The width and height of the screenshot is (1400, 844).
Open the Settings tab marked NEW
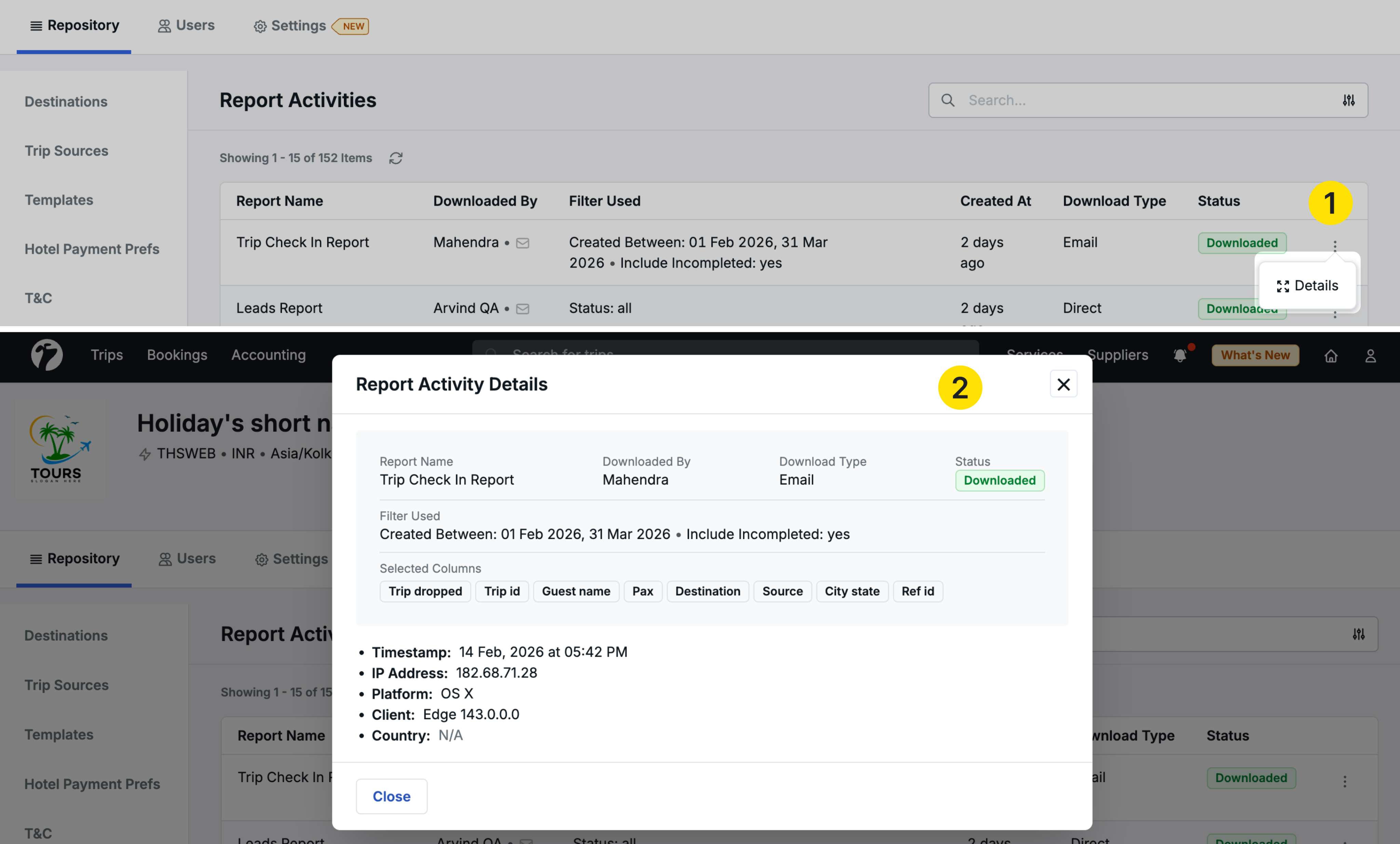coord(298,26)
